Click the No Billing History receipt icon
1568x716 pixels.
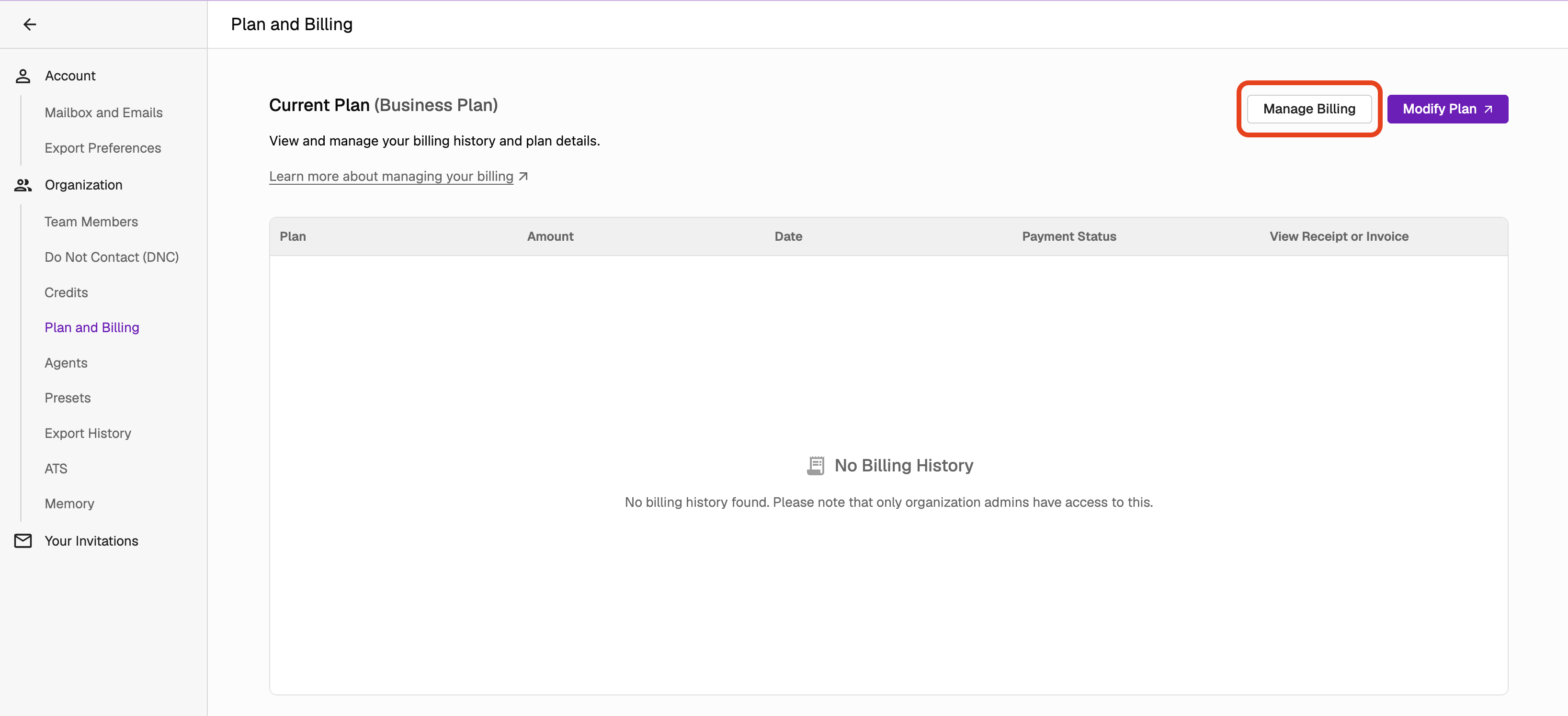tap(816, 466)
